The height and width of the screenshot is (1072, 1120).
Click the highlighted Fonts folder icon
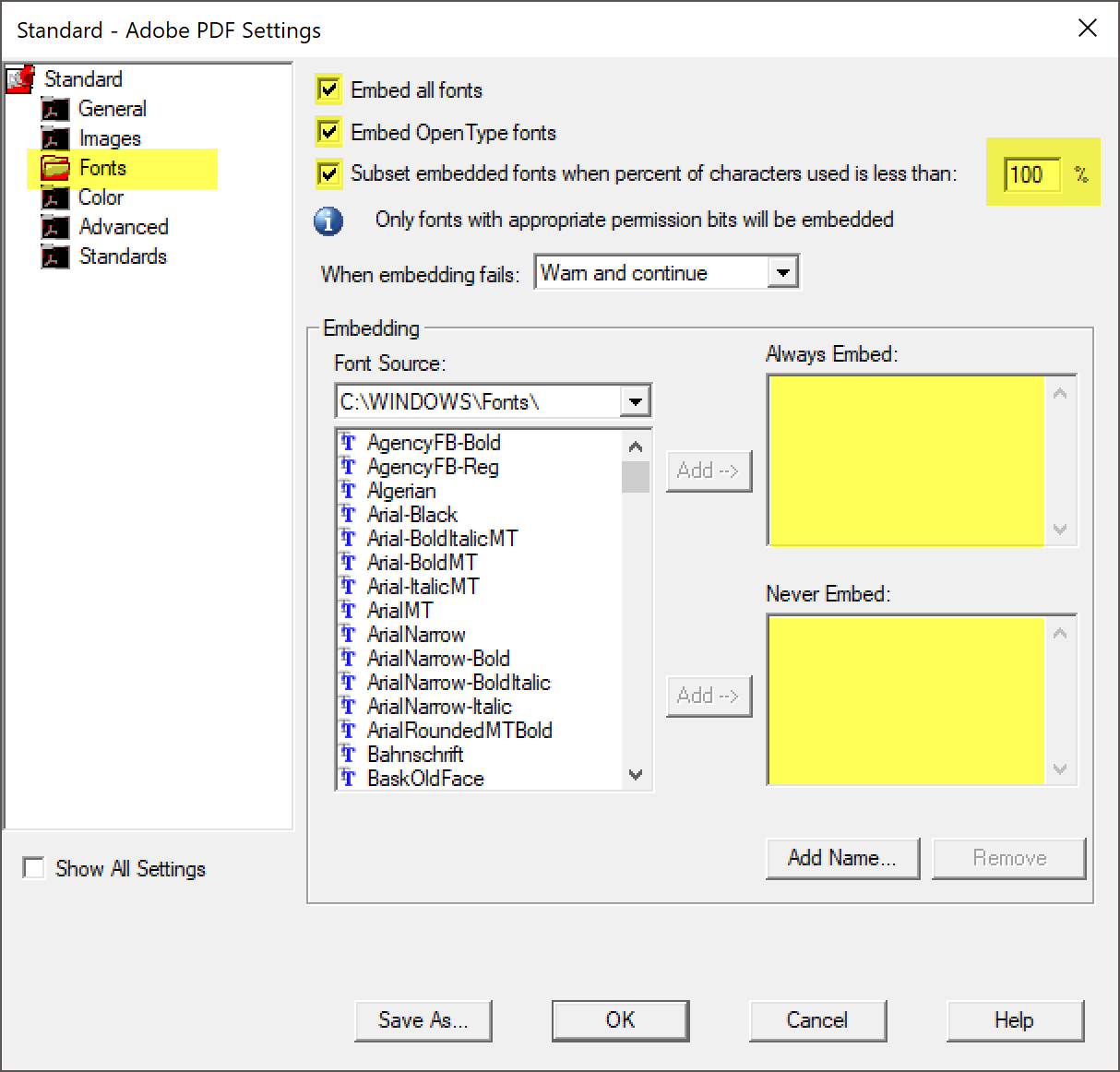(56, 168)
